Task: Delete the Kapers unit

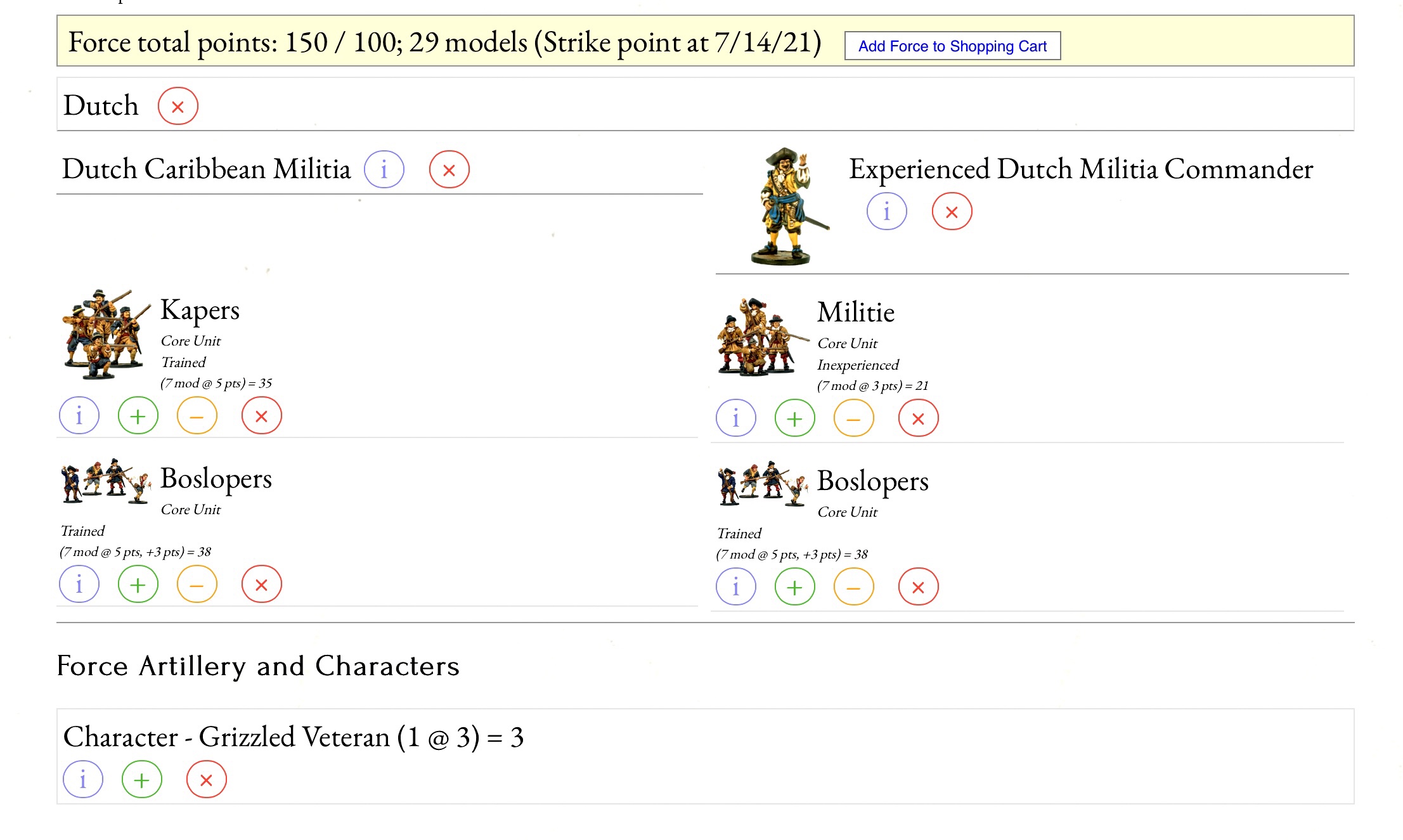Action: (x=261, y=416)
